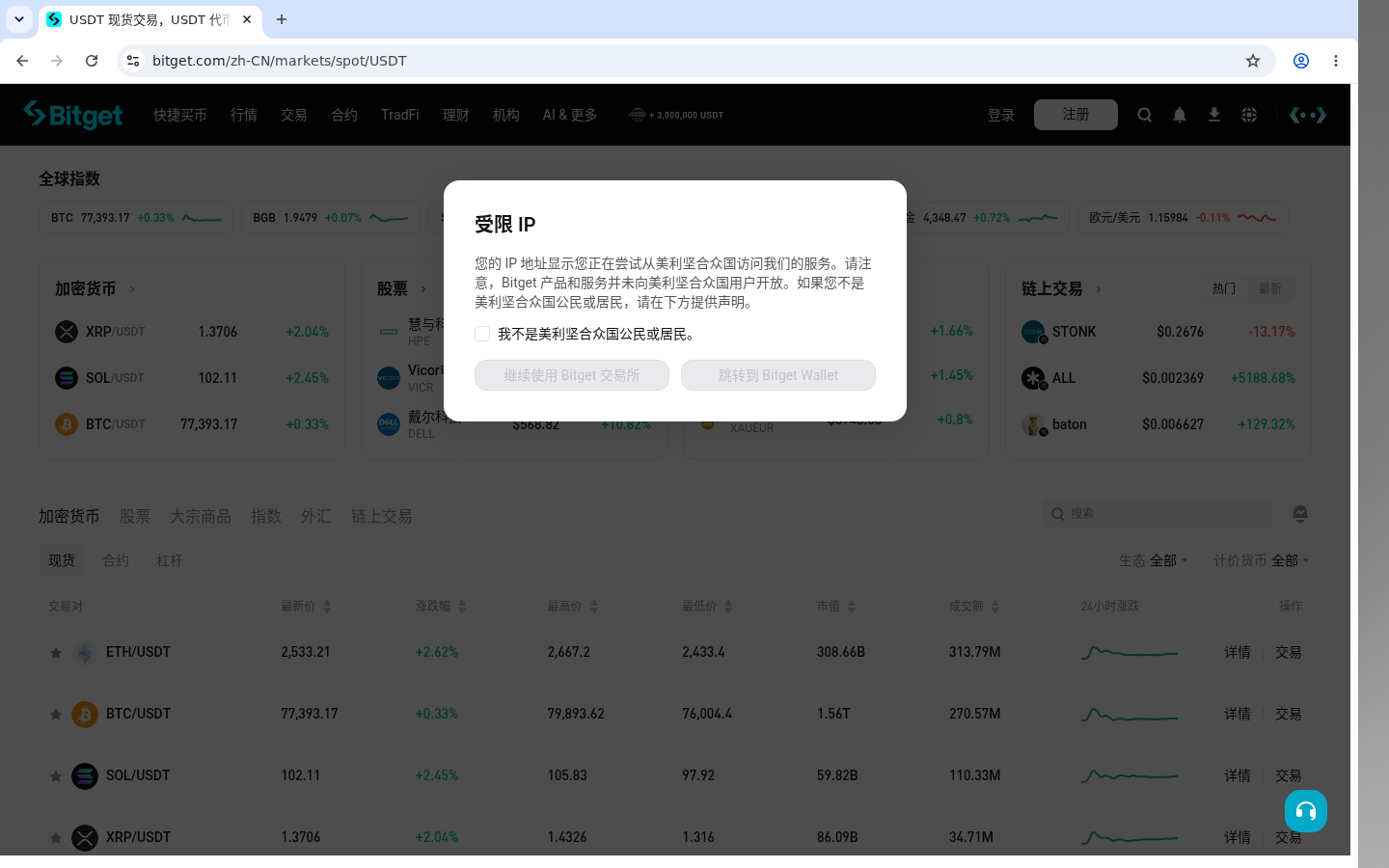1389x868 pixels.
Task: Favorite SOL/USDT with star icon
Action: [56, 776]
